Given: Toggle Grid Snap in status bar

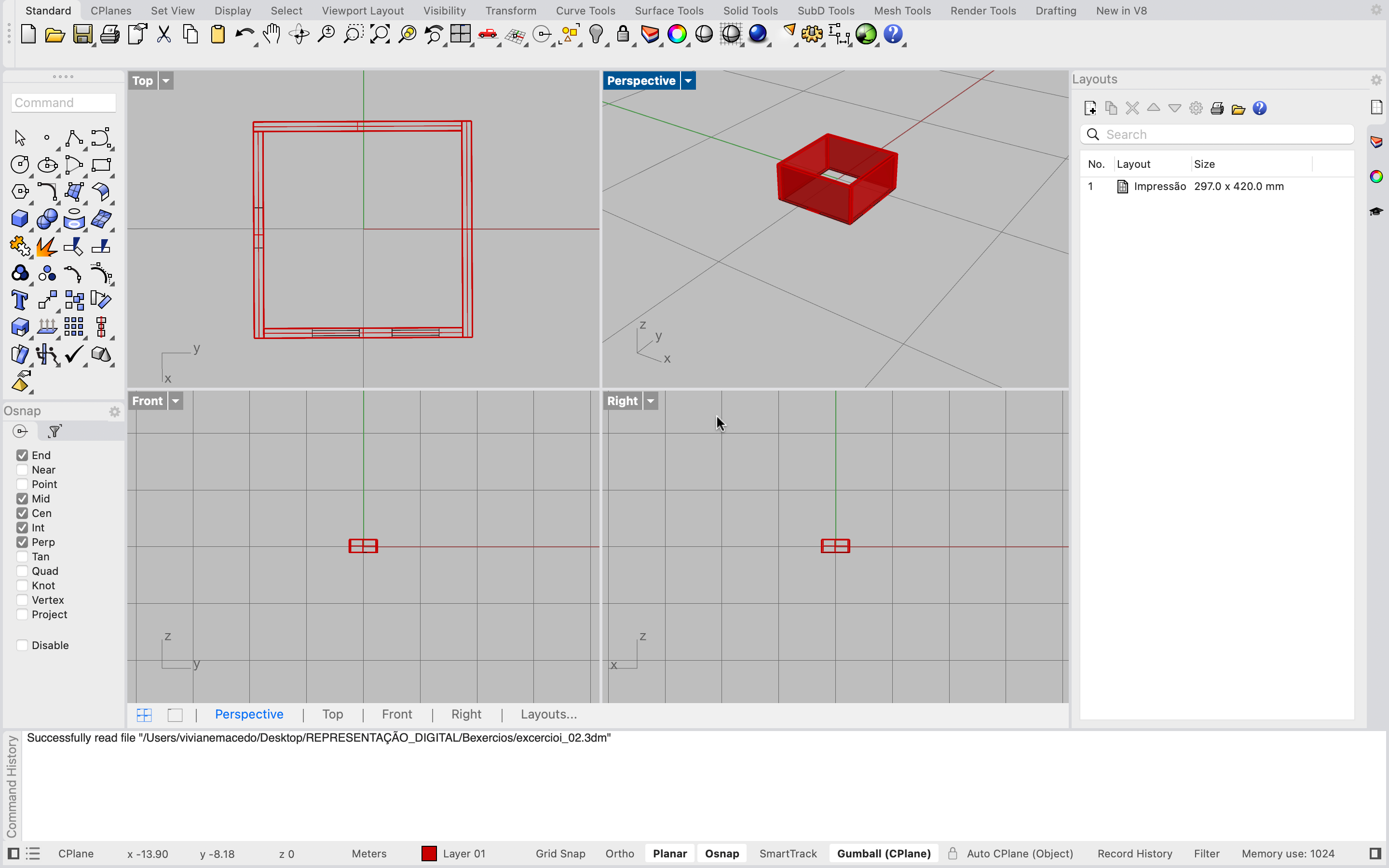Looking at the screenshot, I should [560, 854].
